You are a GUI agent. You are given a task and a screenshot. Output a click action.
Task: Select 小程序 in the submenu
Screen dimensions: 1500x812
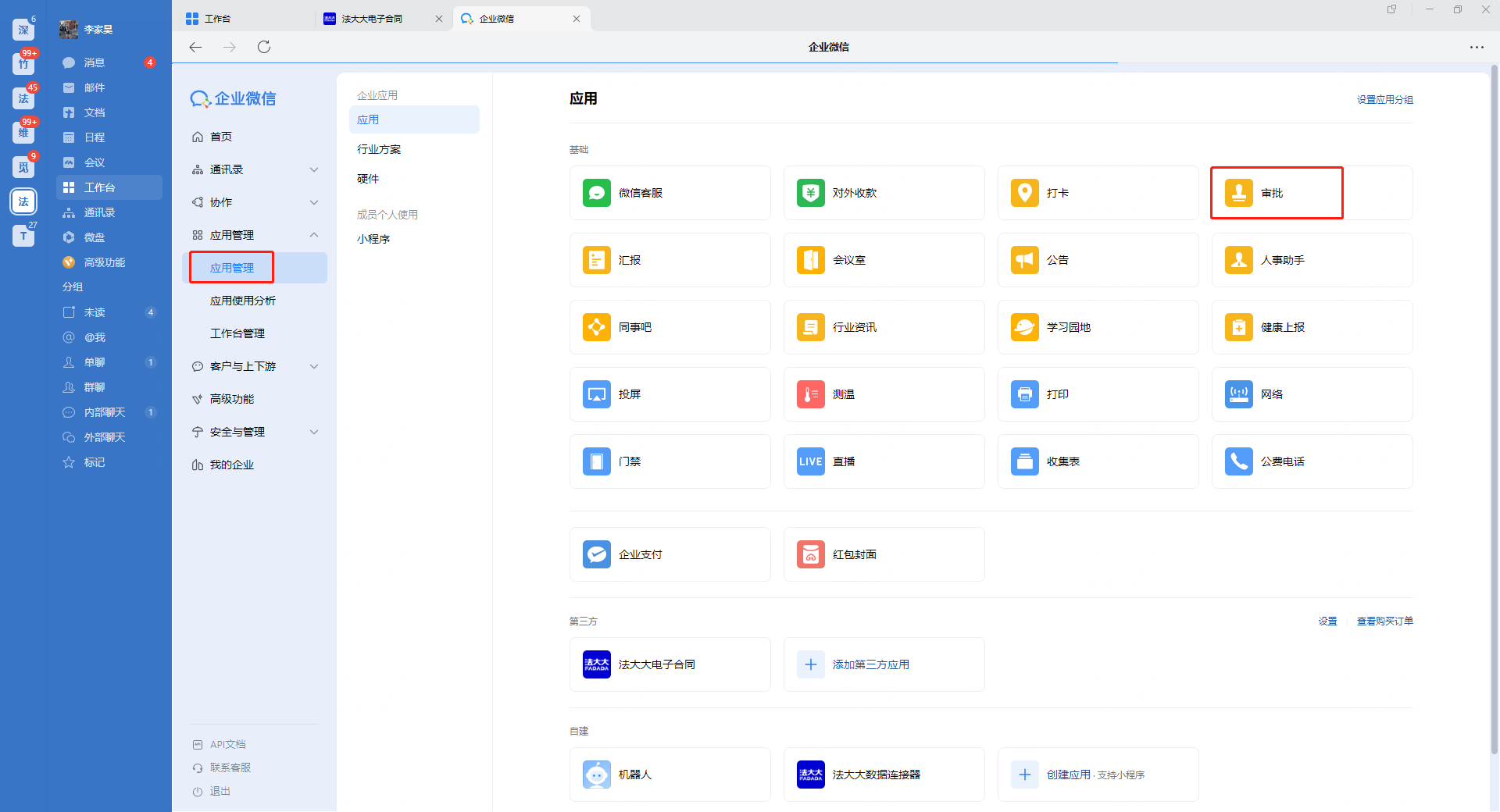[x=373, y=239]
